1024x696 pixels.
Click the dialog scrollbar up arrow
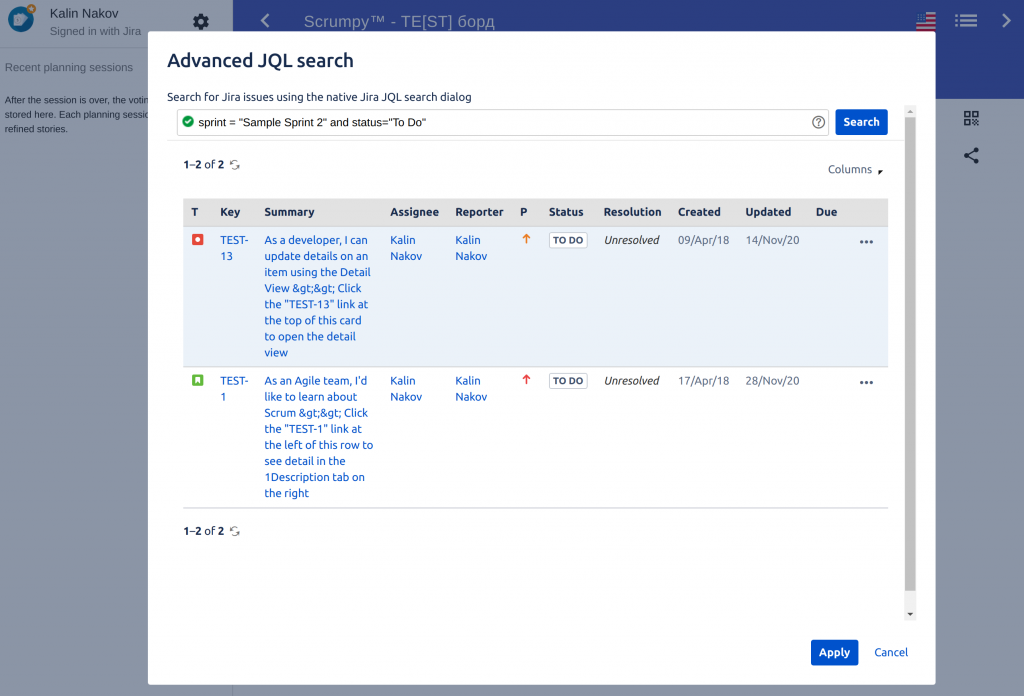910,112
